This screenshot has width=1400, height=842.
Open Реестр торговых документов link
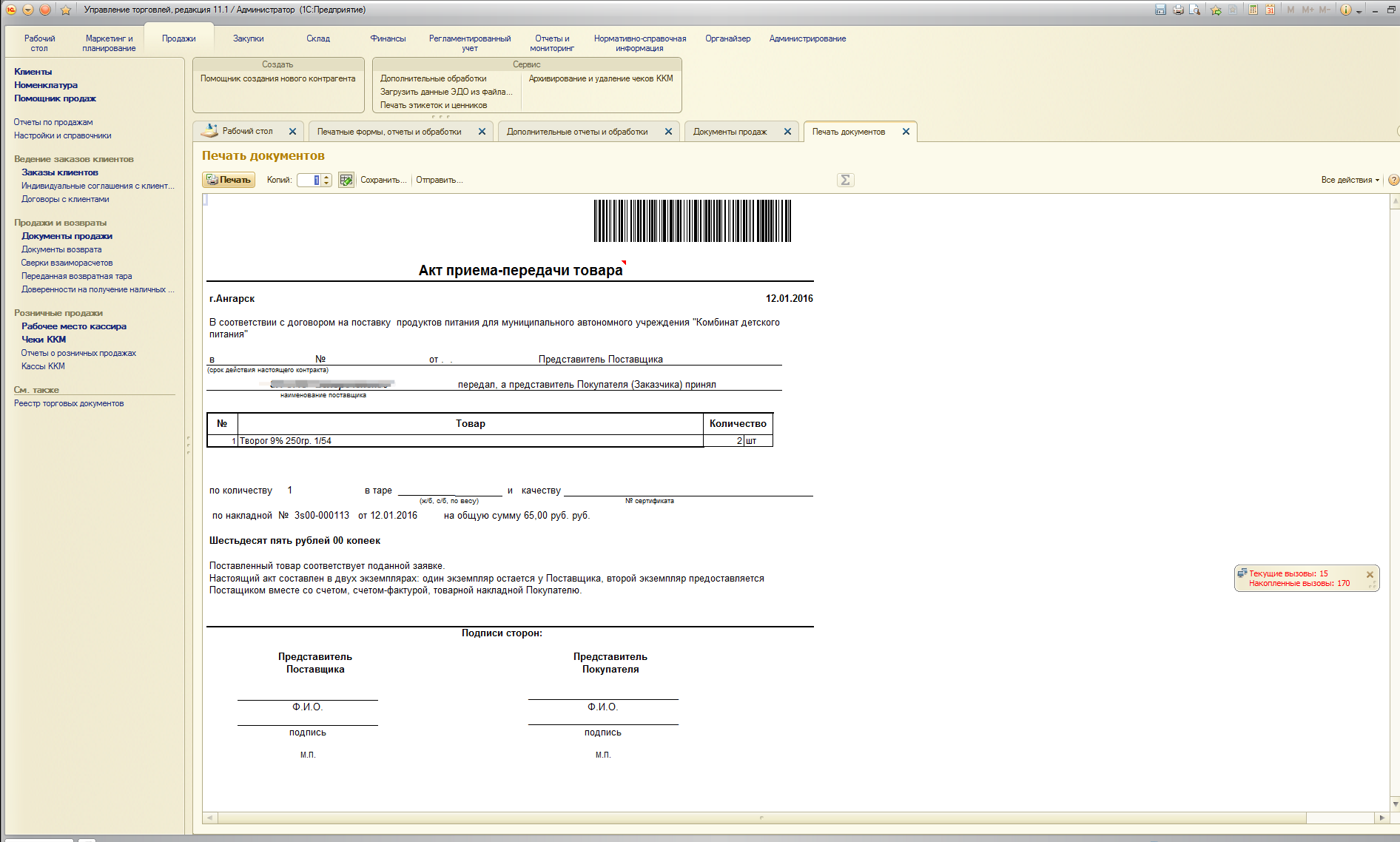pyautogui.click(x=69, y=403)
